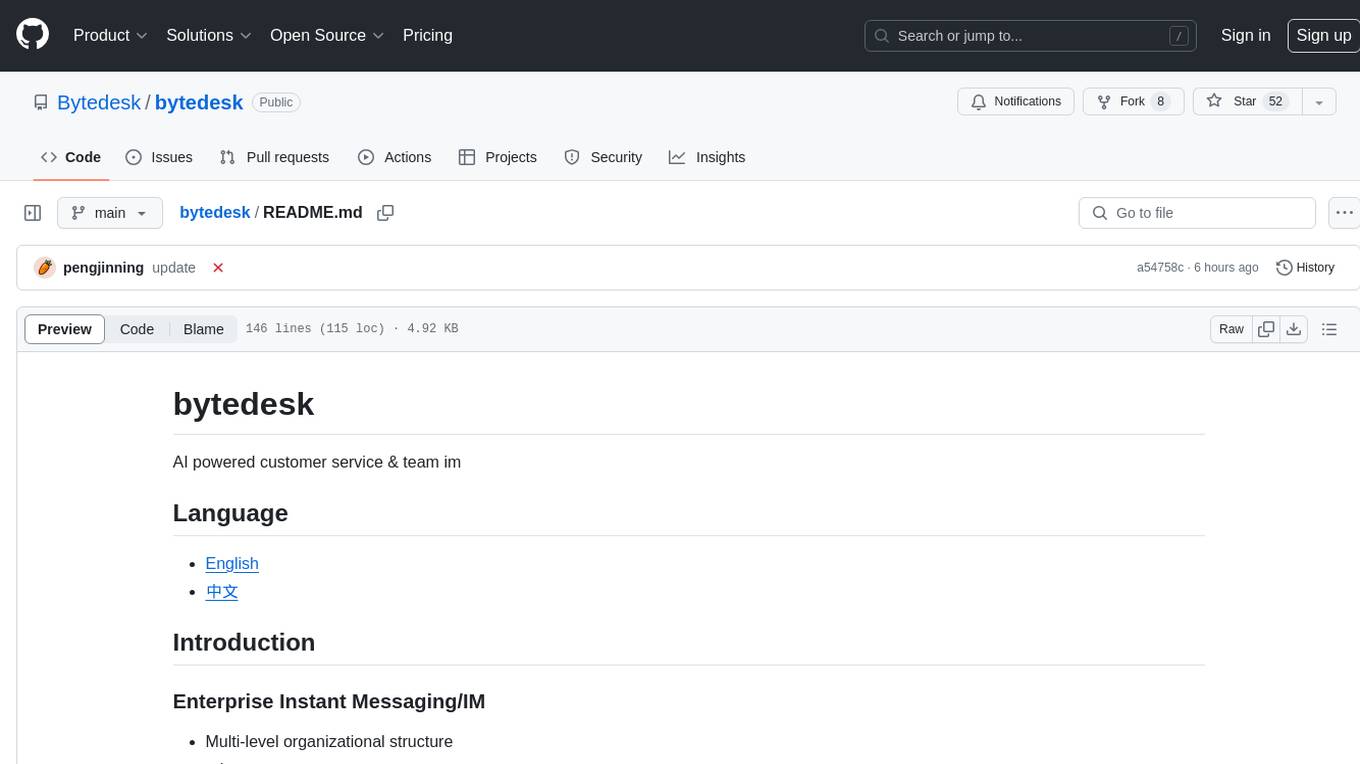Open the English language link
This screenshot has width=1360, height=764.
click(232, 563)
